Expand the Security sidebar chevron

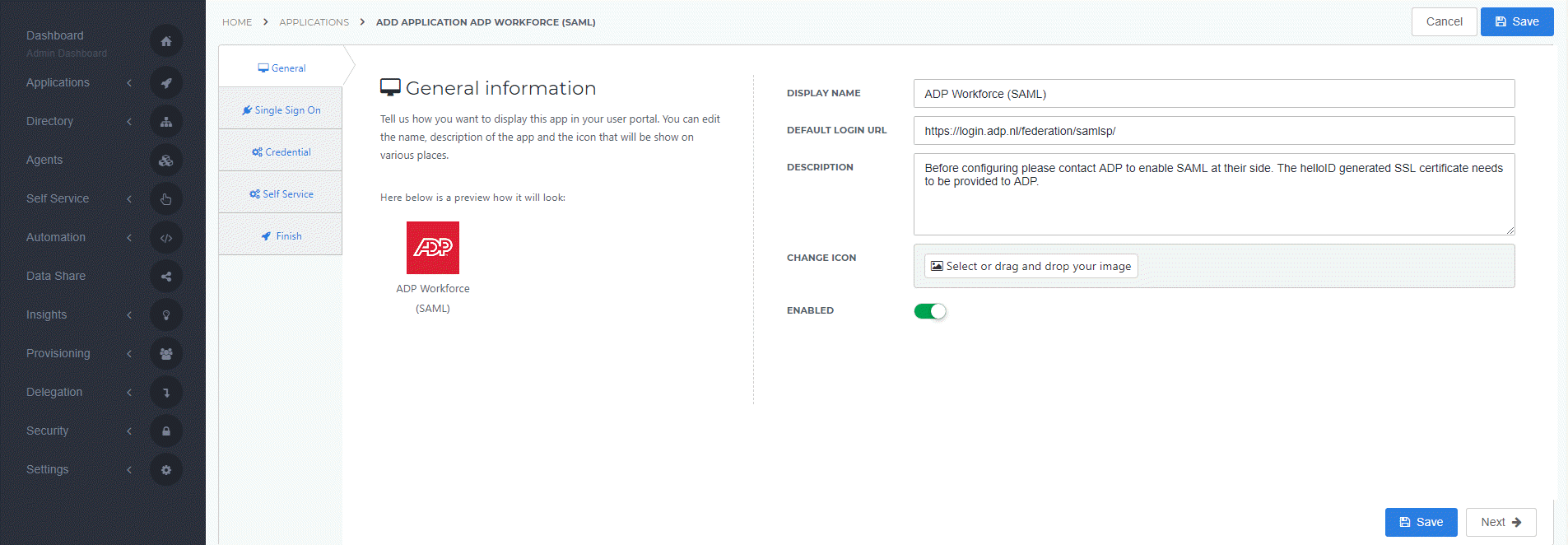pyautogui.click(x=129, y=431)
